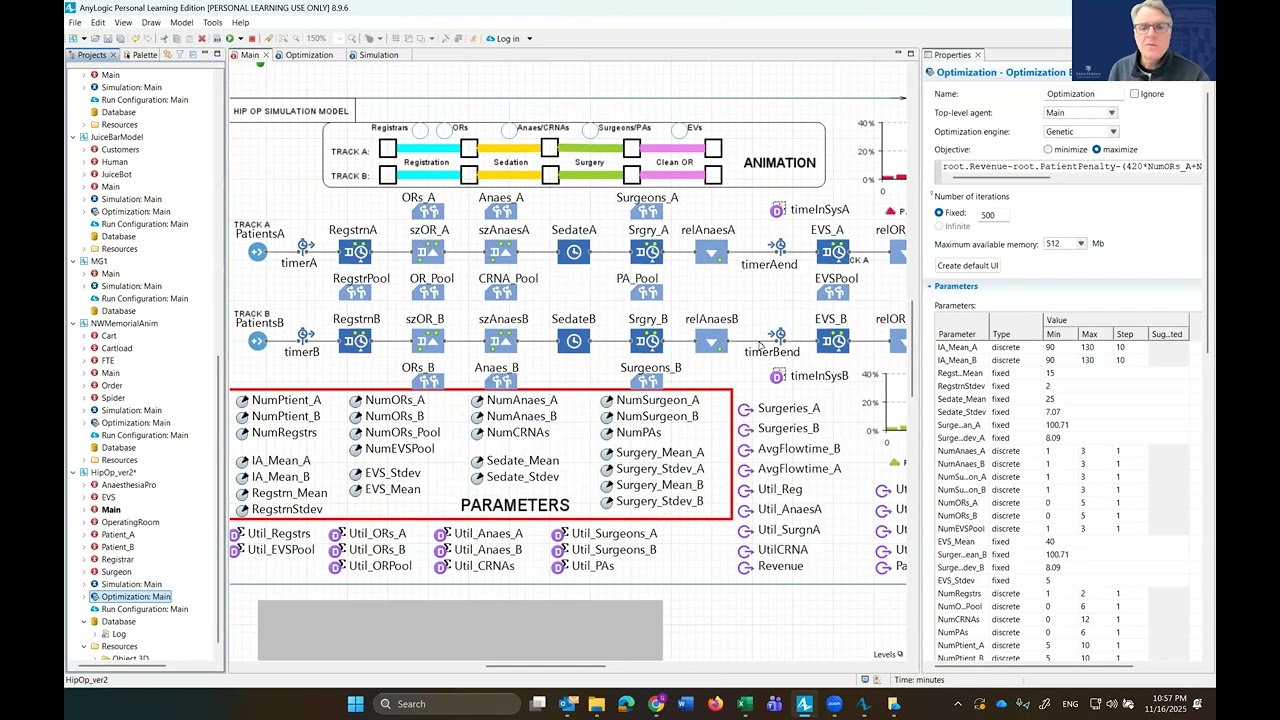Click the Name input field
Image resolution: width=1280 pixels, height=720 pixels.
(1084, 94)
